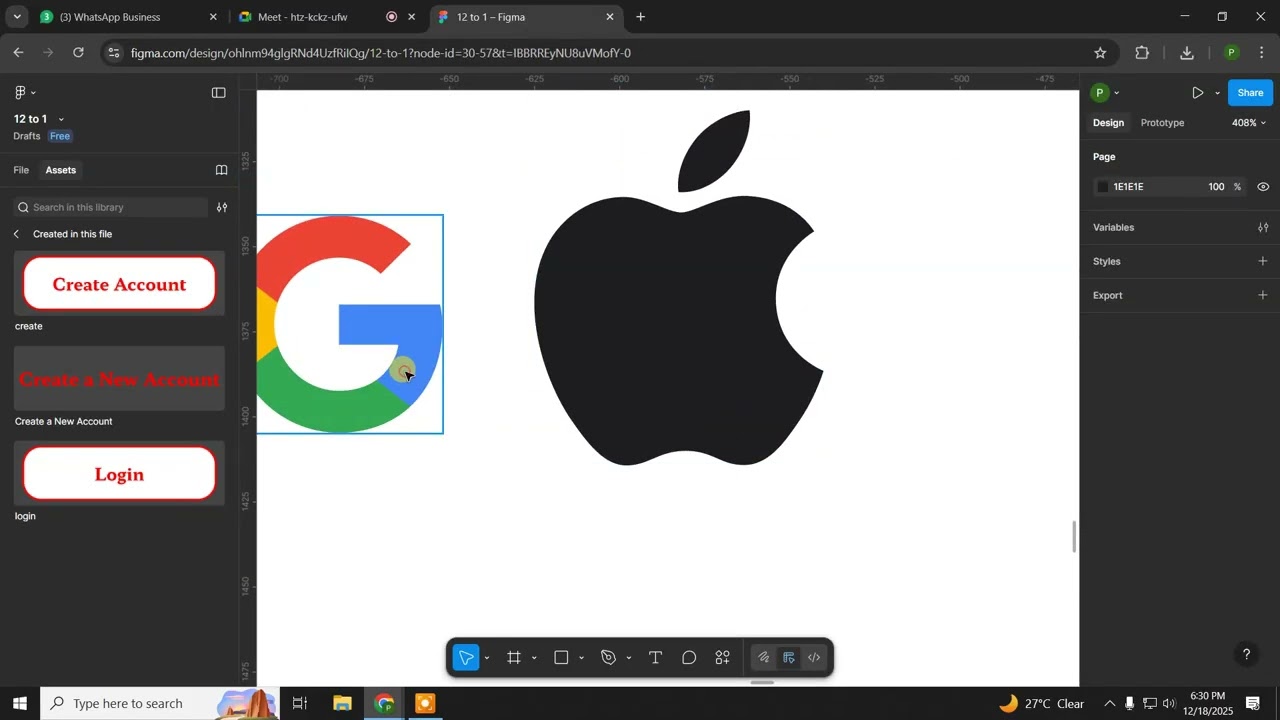
Task: Select the Login component thumbnail
Action: [x=119, y=474]
